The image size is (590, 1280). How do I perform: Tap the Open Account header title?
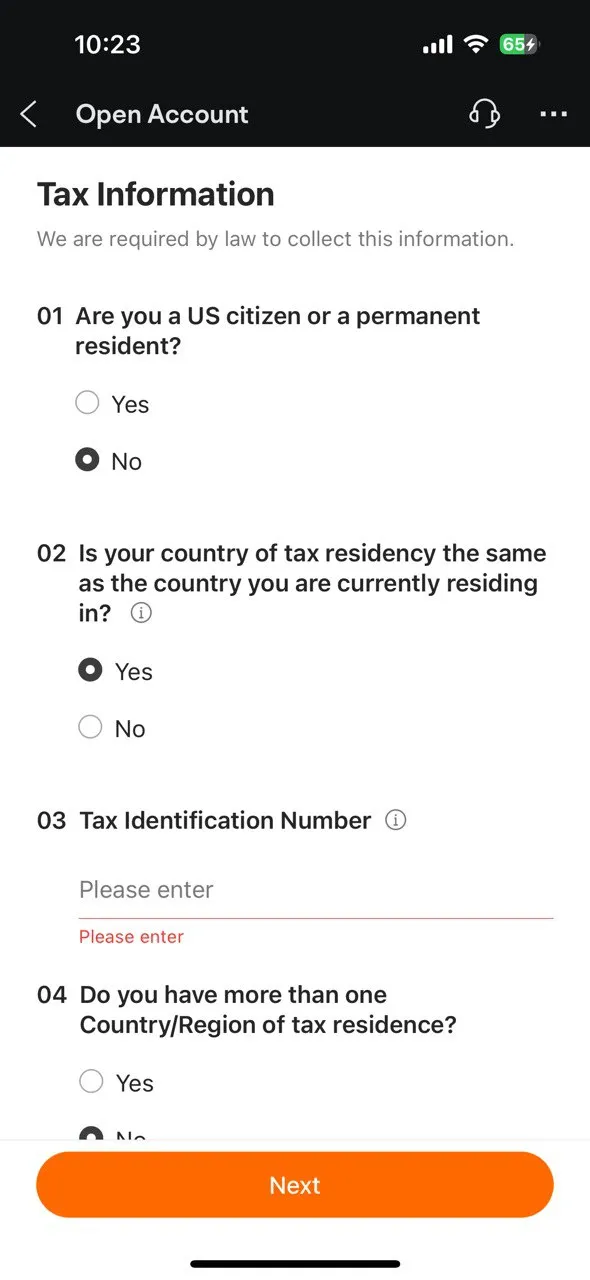click(x=162, y=115)
